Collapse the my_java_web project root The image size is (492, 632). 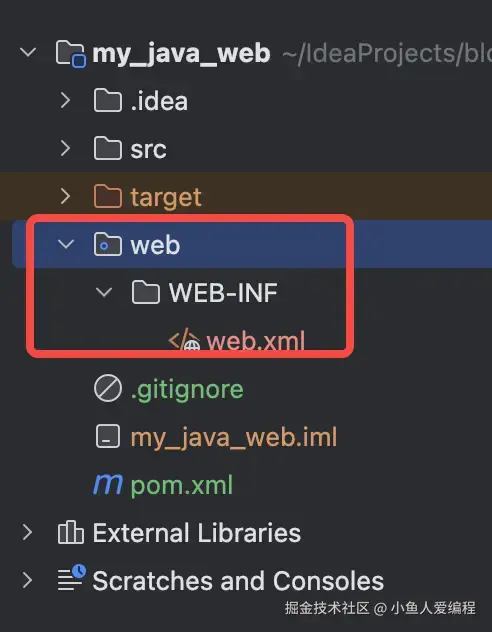coord(28,52)
